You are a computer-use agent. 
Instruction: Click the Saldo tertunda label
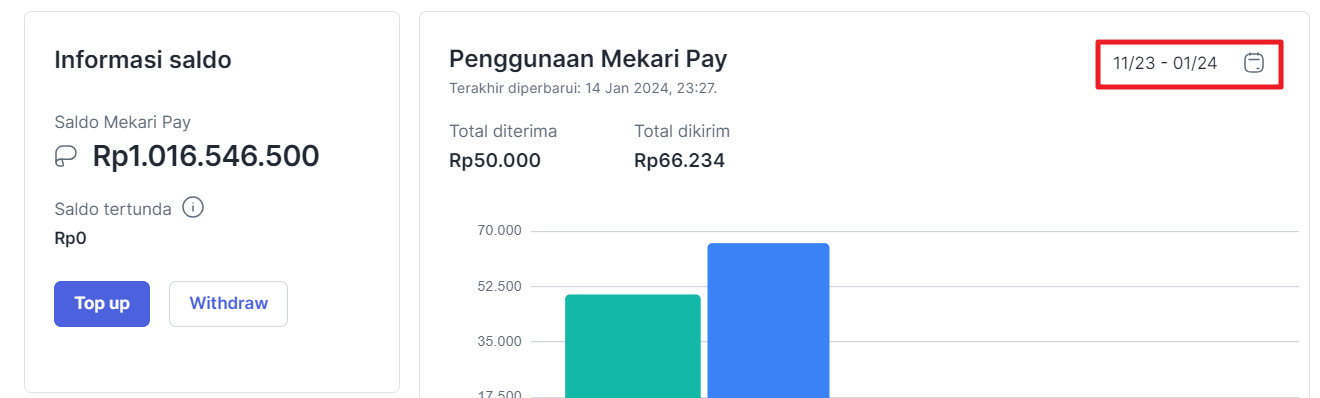click(113, 209)
